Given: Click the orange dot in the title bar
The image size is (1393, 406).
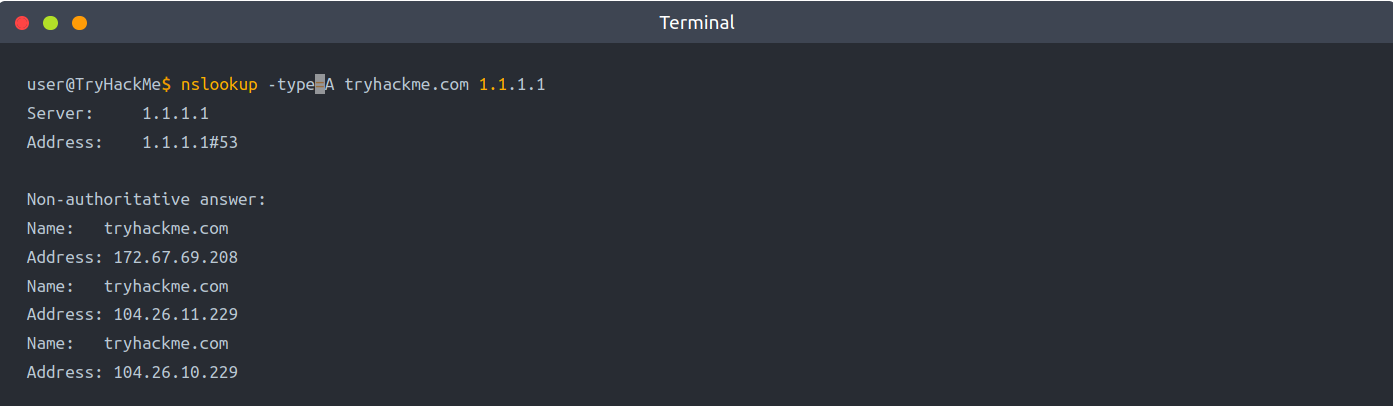Looking at the screenshot, I should 80,22.
